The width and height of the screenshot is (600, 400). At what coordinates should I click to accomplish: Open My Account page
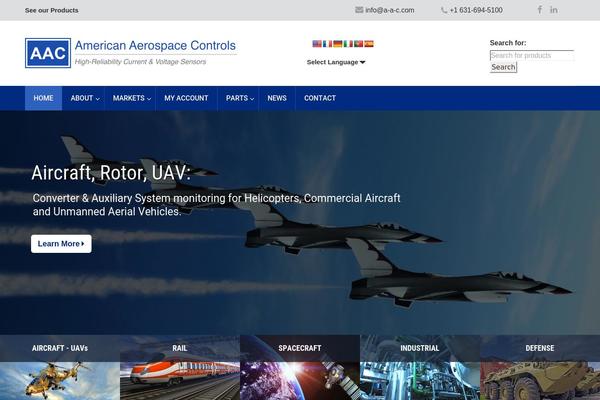coord(186,98)
